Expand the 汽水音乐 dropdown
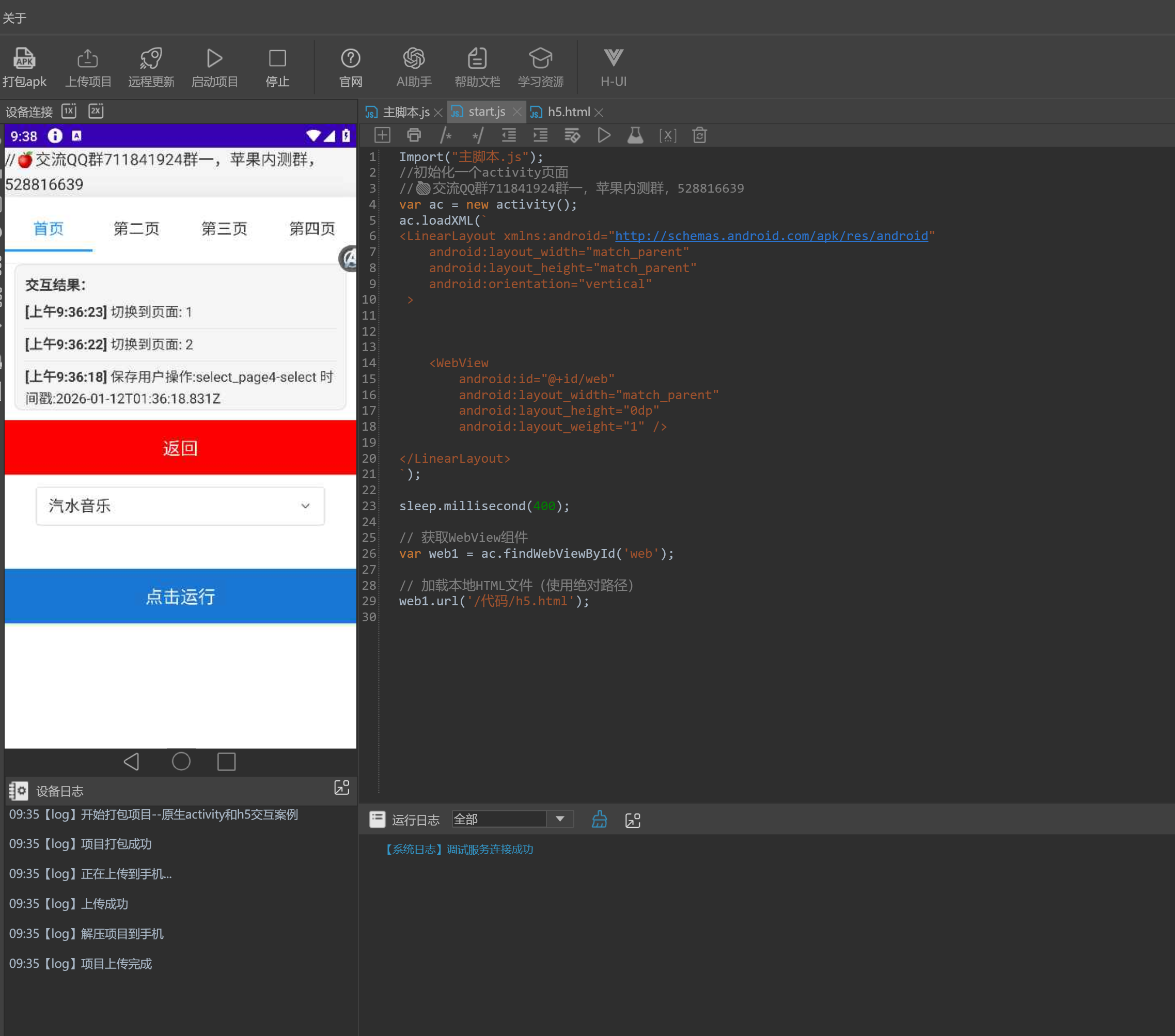 click(x=180, y=506)
